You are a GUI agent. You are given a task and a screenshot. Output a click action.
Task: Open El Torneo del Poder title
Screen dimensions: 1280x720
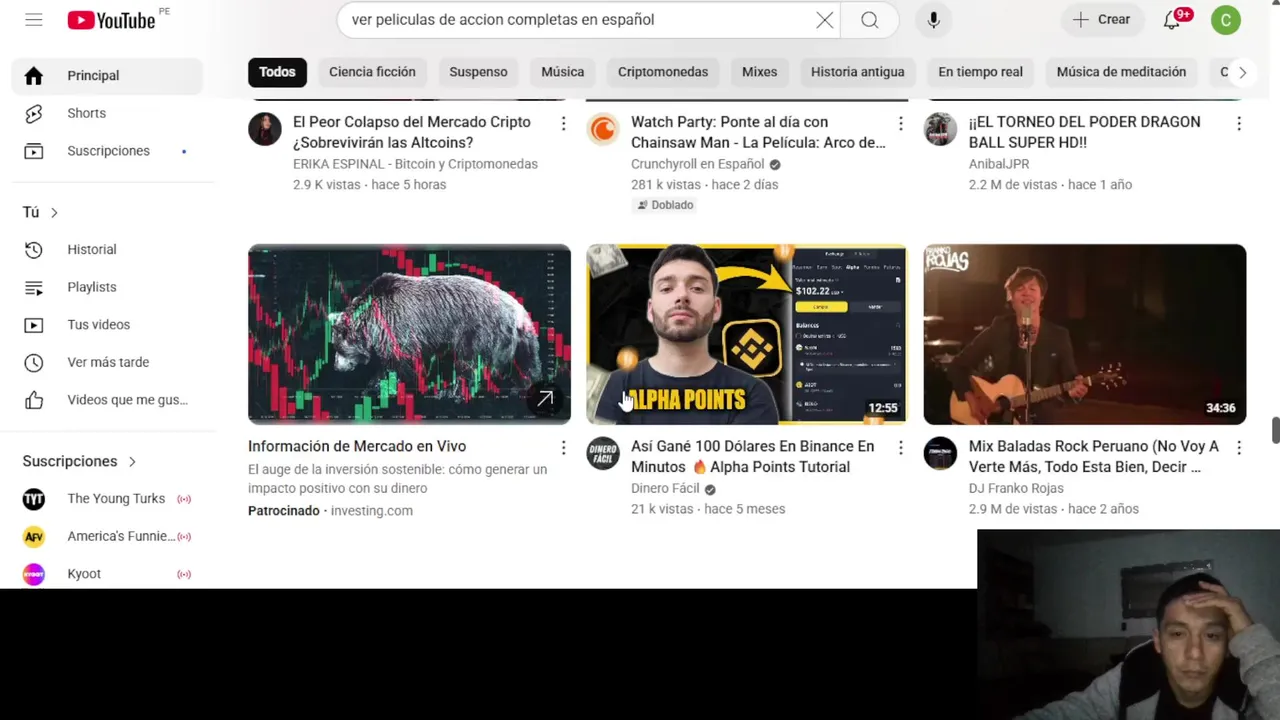coord(1084,132)
